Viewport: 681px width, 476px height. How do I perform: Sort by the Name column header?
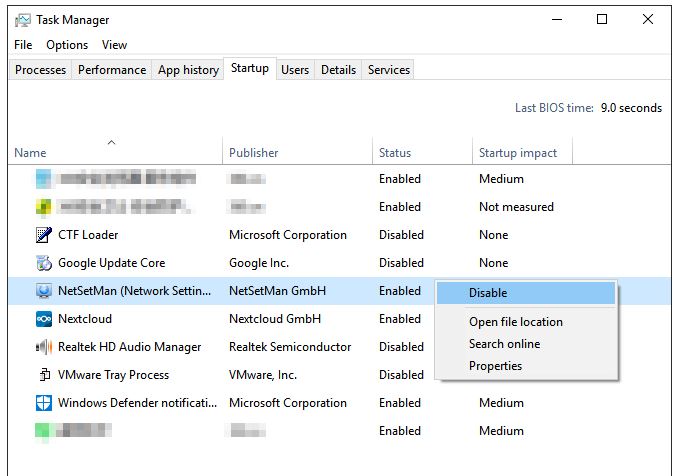coord(115,153)
